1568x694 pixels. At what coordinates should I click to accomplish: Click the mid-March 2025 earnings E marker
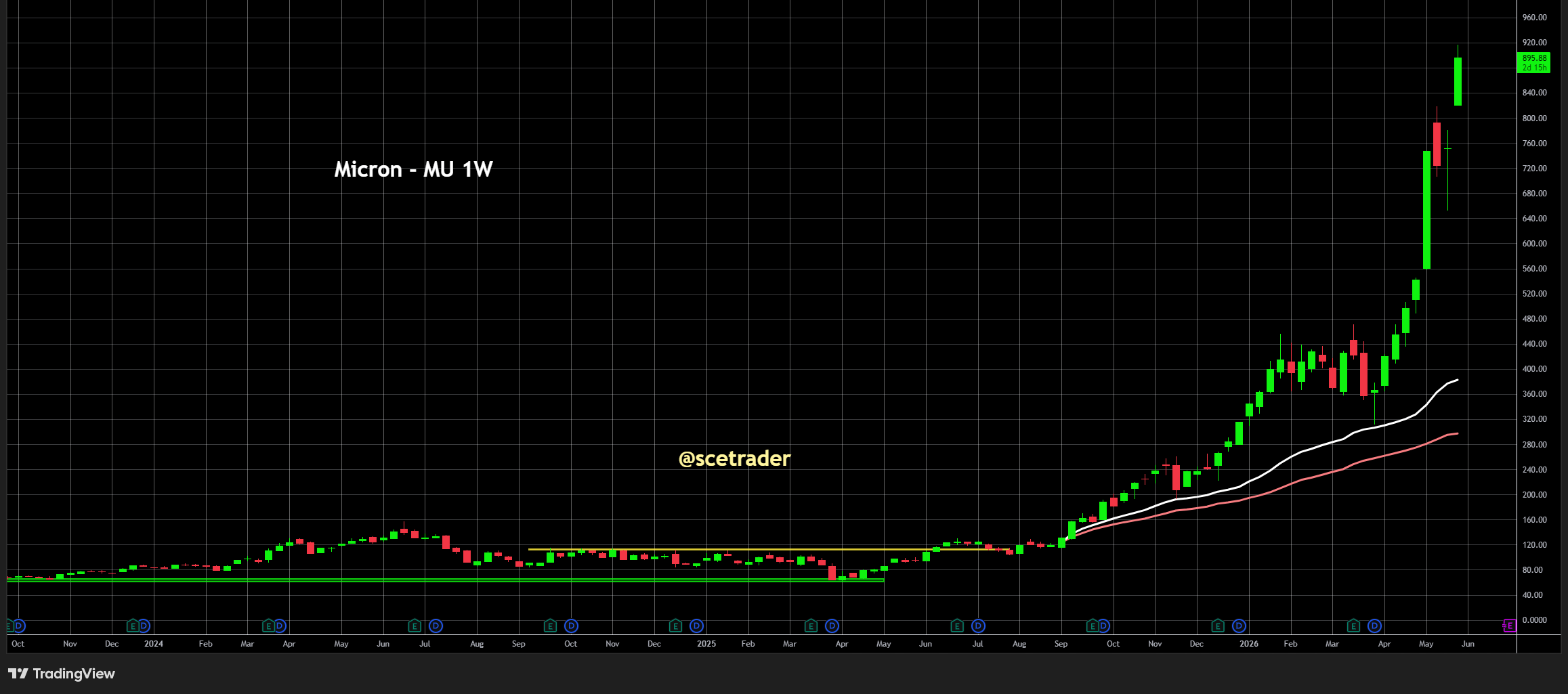click(811, 626)
